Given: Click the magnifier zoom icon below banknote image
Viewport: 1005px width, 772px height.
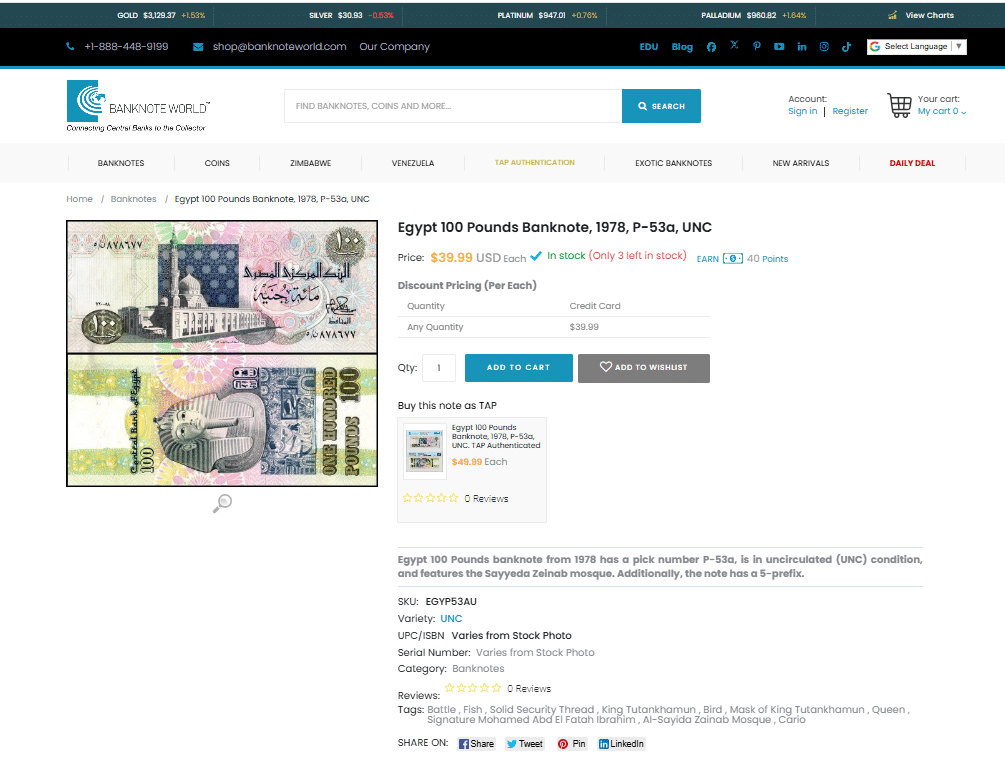Looking at the screenshot, I should click(222, 503).
